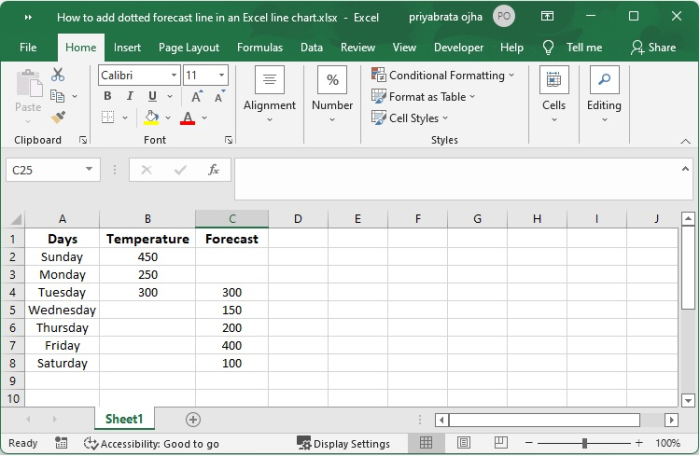This screenshot has height=456, width=700.
Task: Open the Editing search group icon
Action: [604, 81]
